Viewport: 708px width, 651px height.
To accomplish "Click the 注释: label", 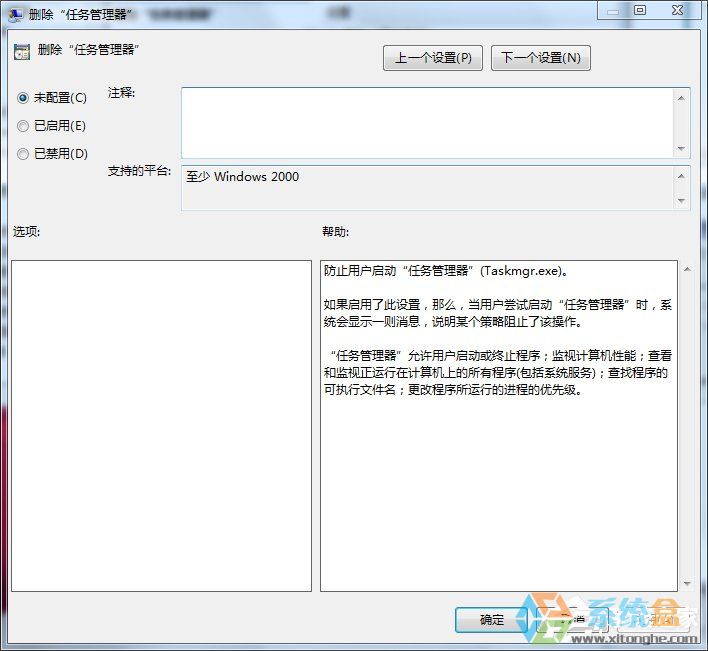I will 121,93.
